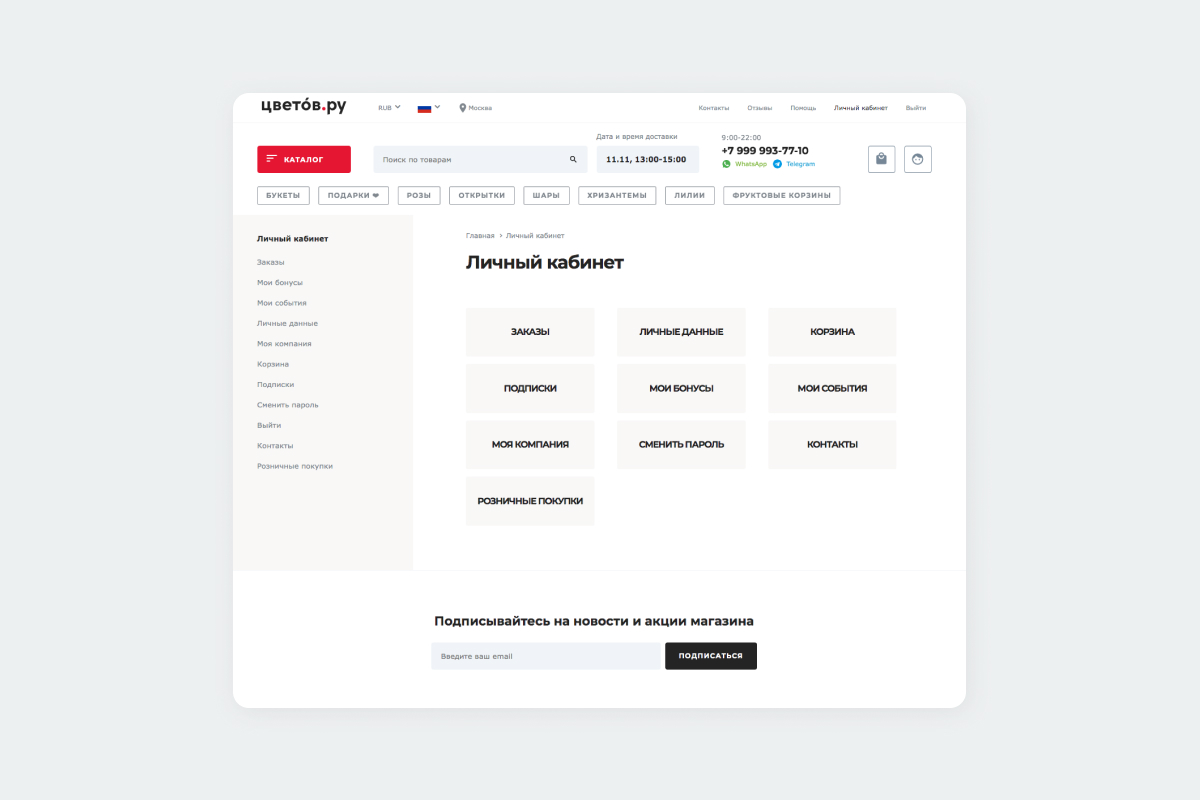The width and height of the screenshot is (1200, 800).
Task: Open the СМЕНИТЬ ПАРОЛЬ tile
Action: pyautogui.click(x=681, y=445)
